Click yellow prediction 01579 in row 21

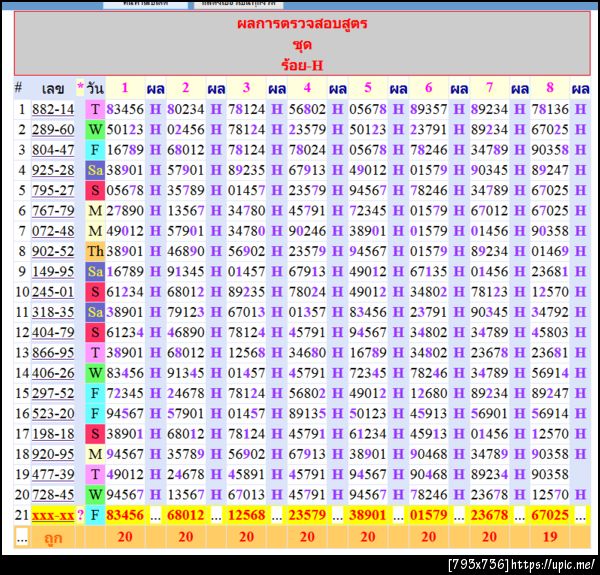tap(429, 515)
